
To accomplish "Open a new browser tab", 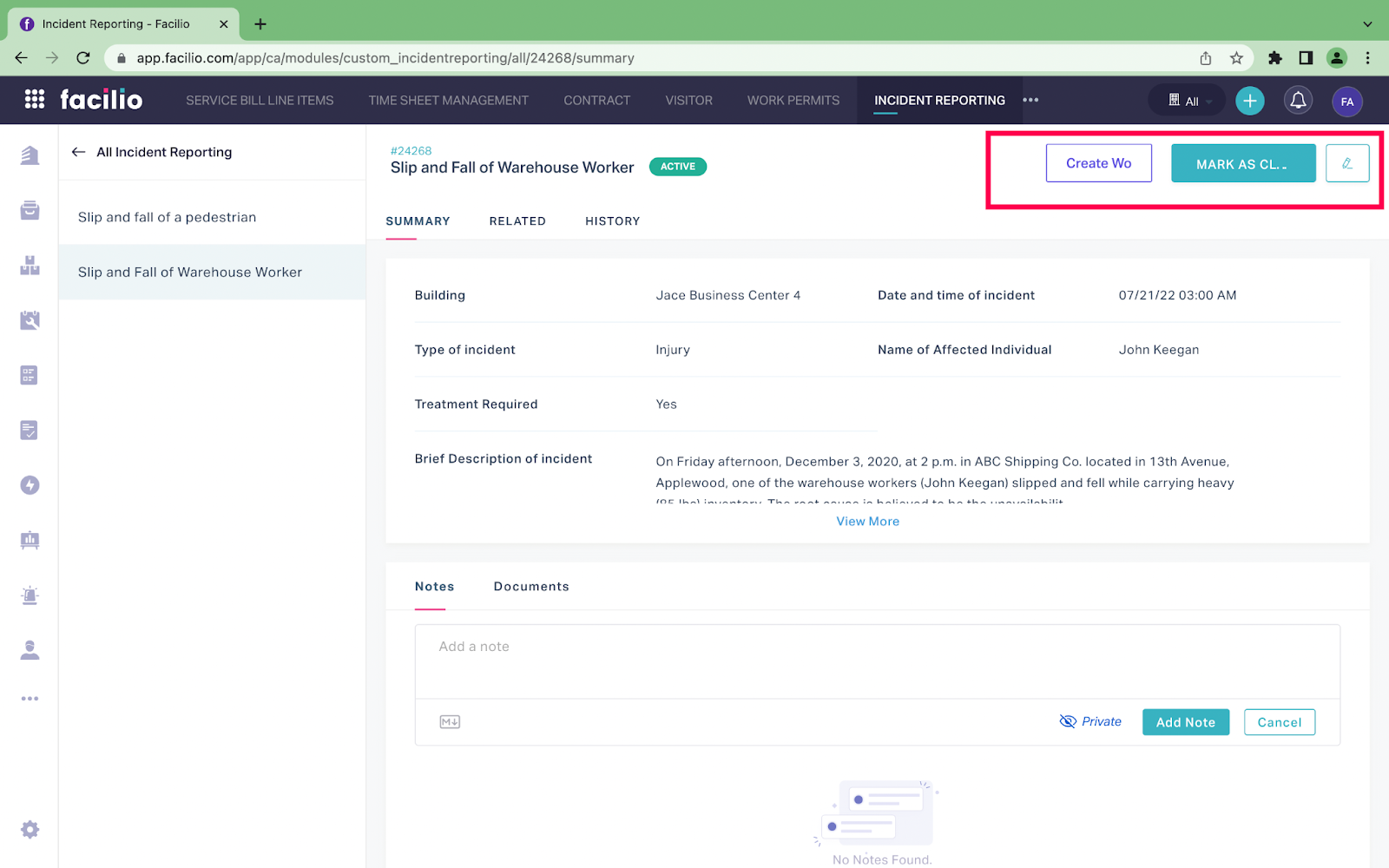I will pos(260,24).
